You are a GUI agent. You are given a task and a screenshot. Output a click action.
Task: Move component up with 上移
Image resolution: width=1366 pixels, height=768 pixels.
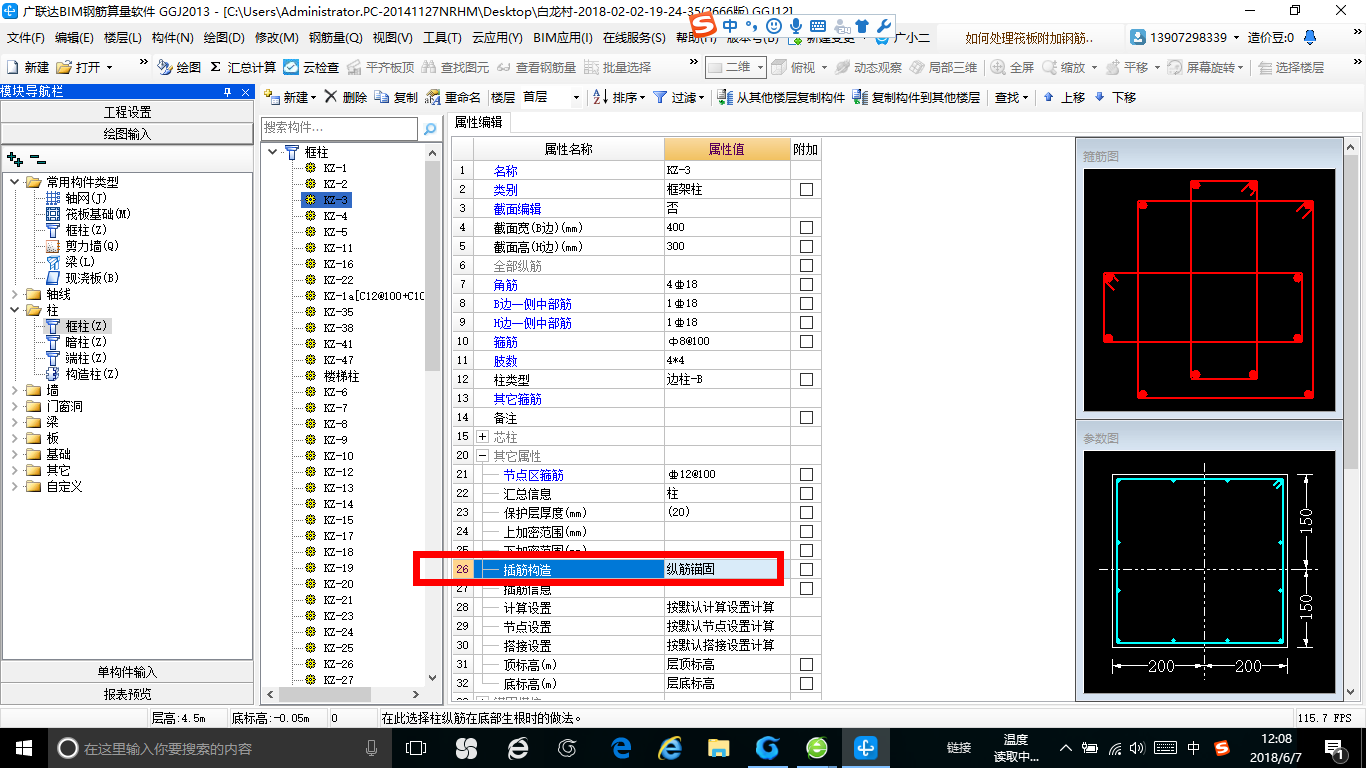pos(1064,97)
